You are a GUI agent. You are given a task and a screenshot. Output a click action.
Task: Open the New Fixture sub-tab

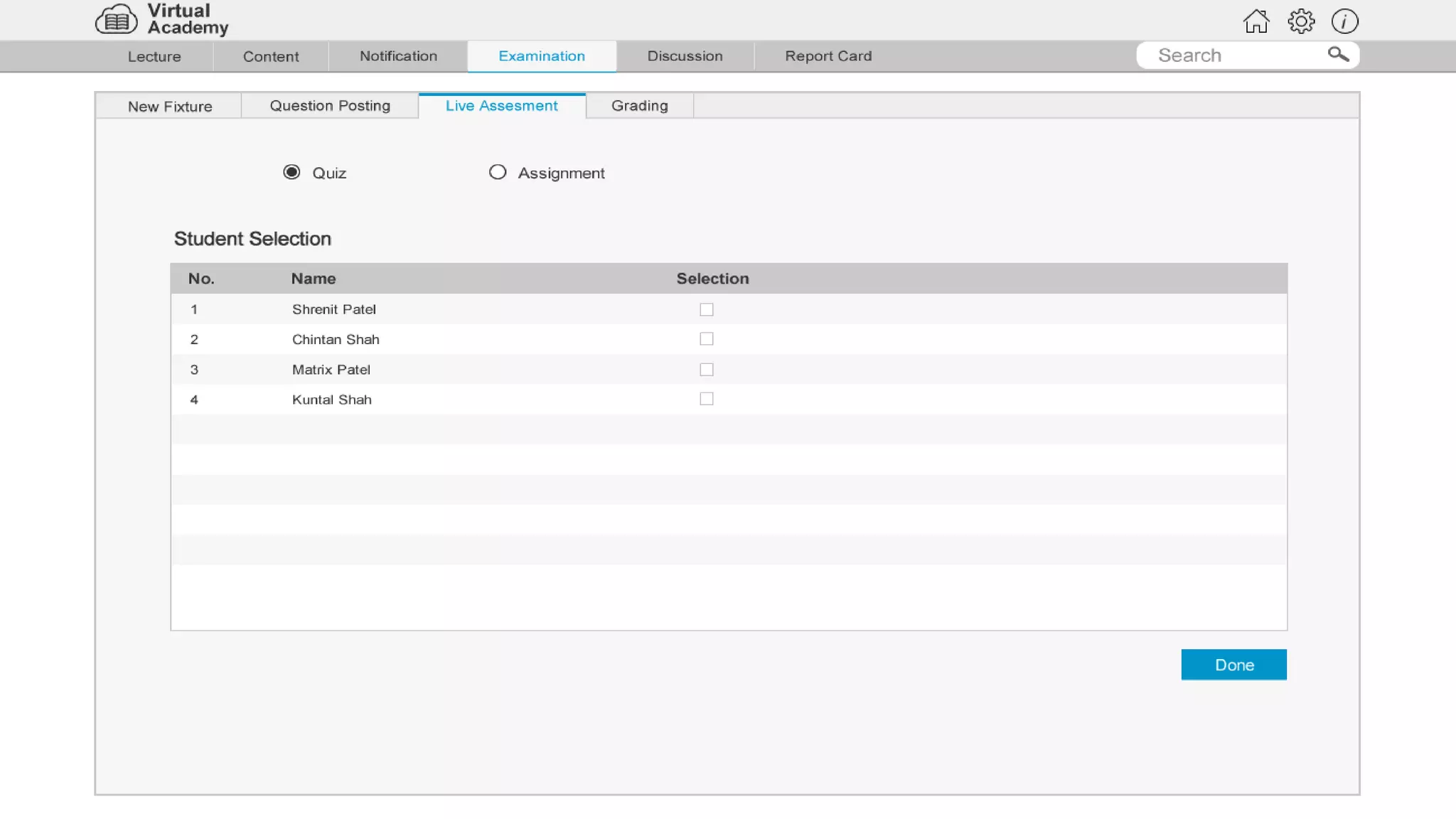(x=170, y=107)
